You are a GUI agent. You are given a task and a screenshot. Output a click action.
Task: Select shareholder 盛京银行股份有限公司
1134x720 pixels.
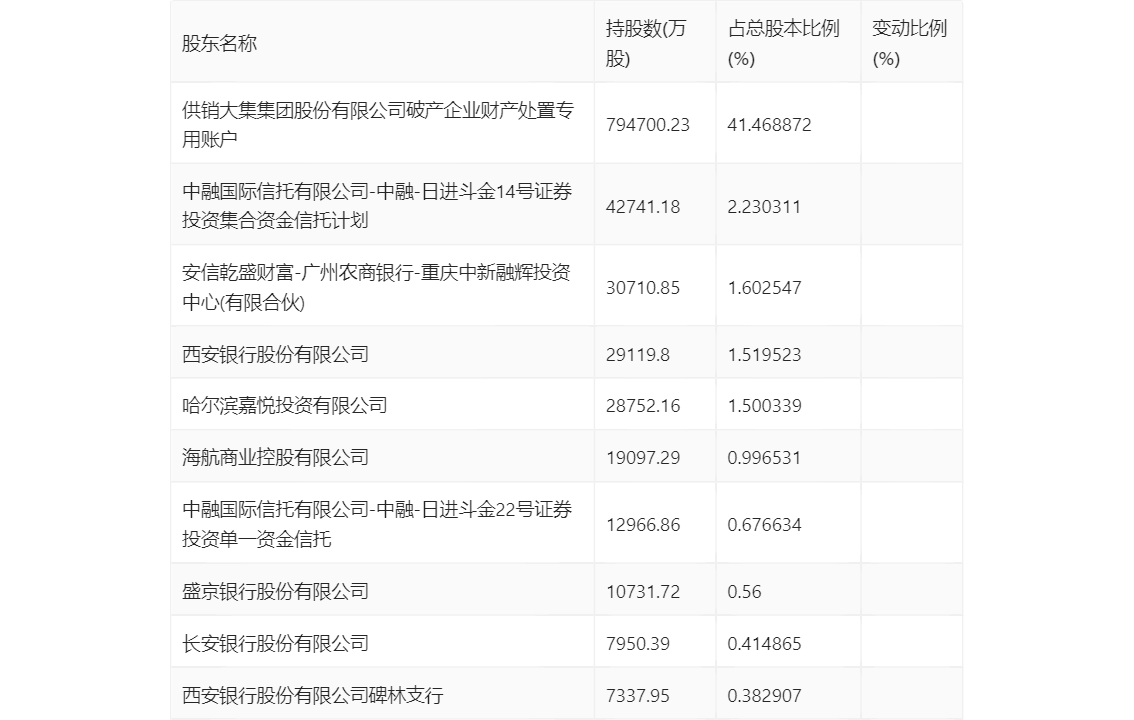click(x=276, y=591)
